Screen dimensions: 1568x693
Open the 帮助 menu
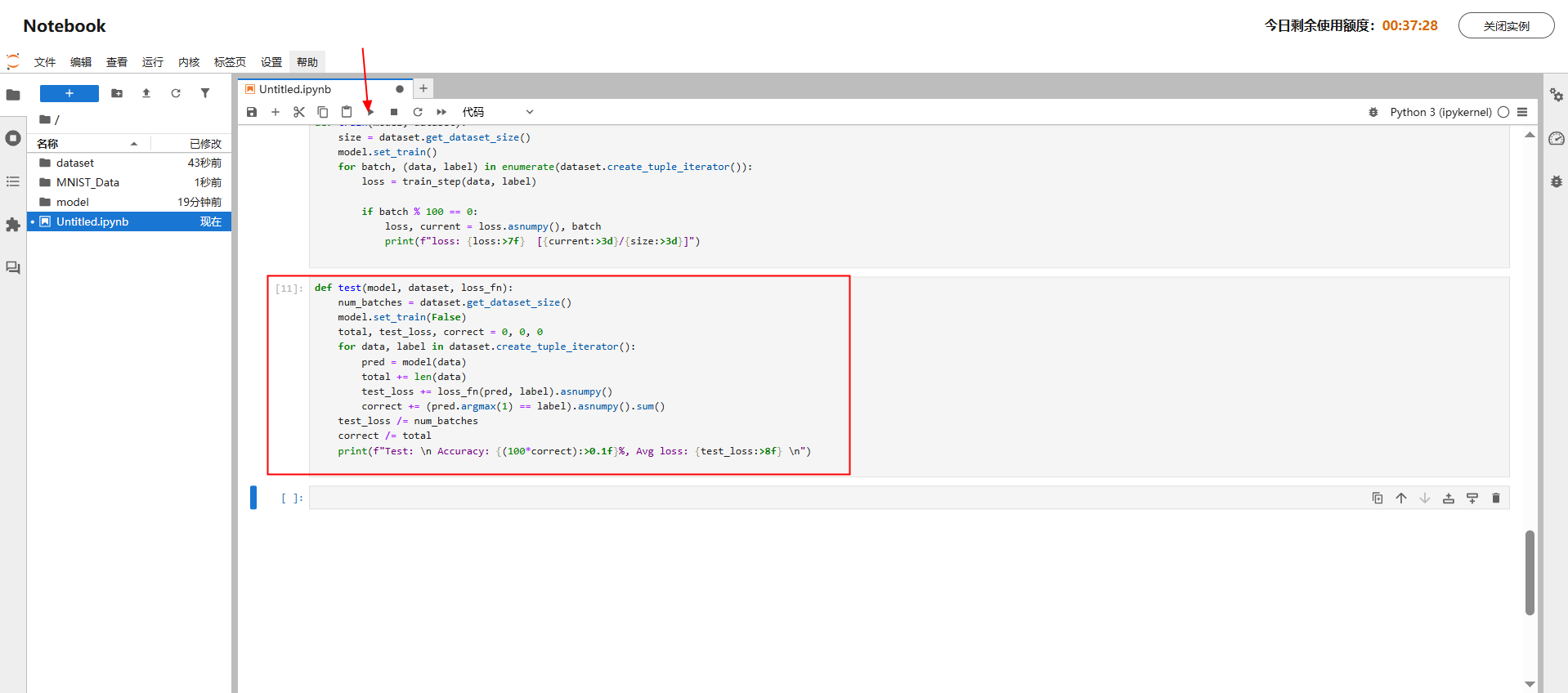(x=307, y=62)
